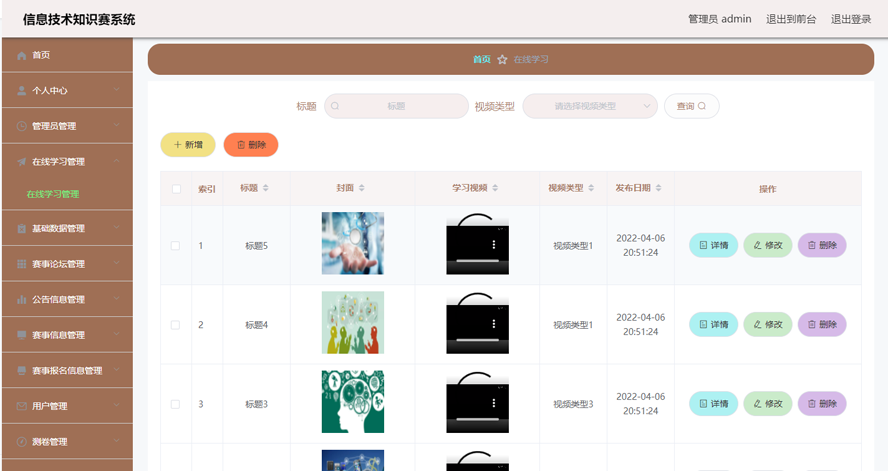
Task: Click the orange 删除 batch button
Action: tap(251, 145)
